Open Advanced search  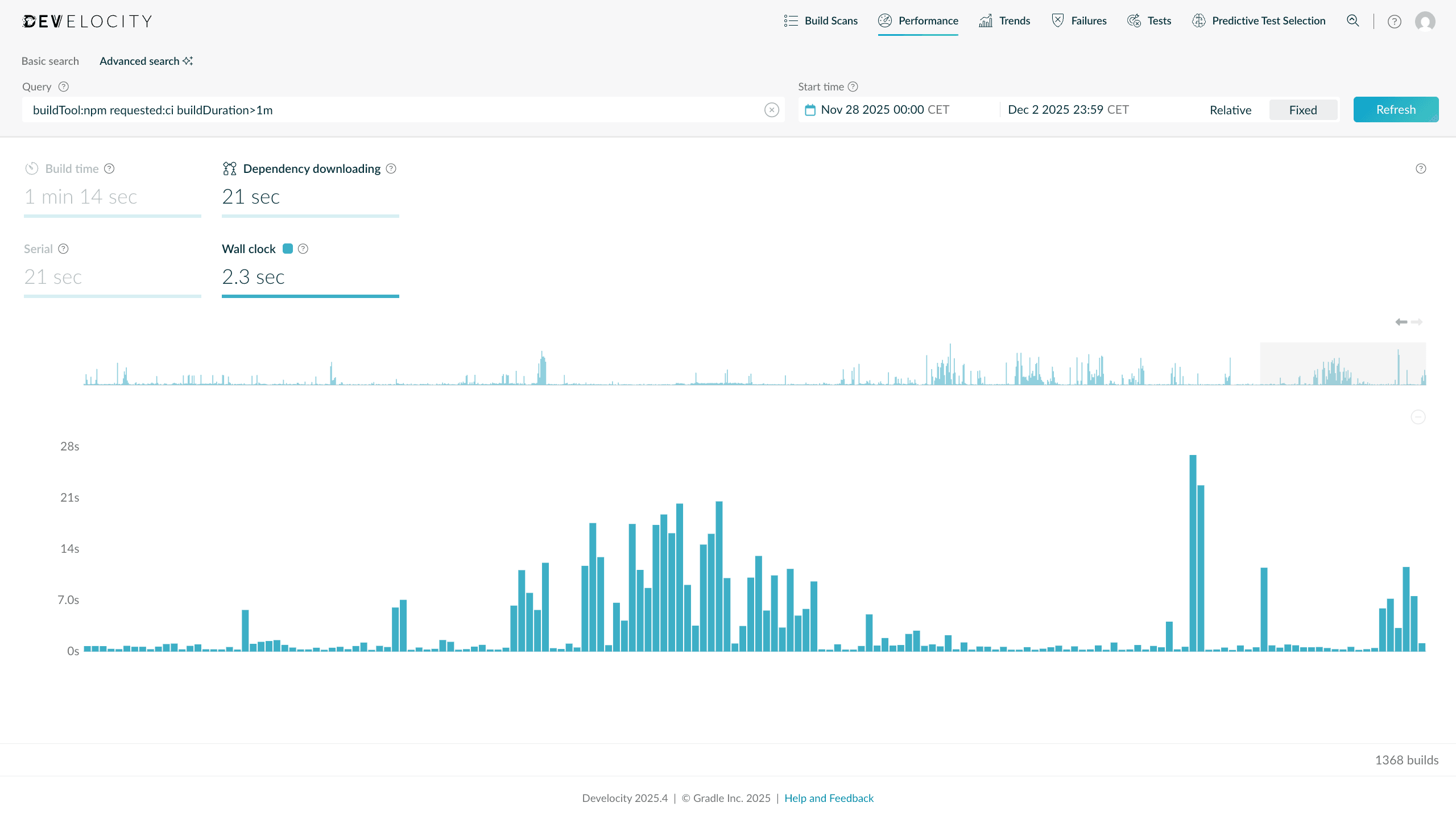(x=140, y=61)
